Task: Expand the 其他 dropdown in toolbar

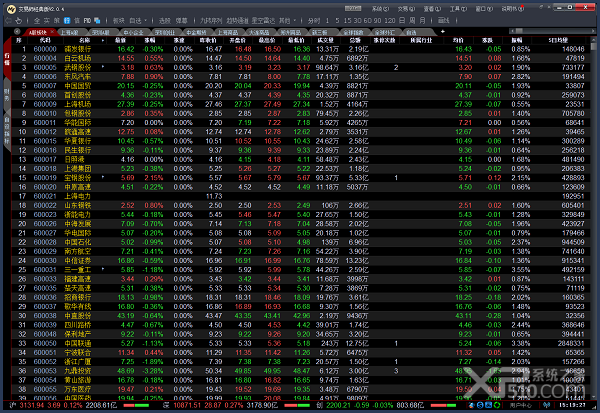Action: [287, 21]
